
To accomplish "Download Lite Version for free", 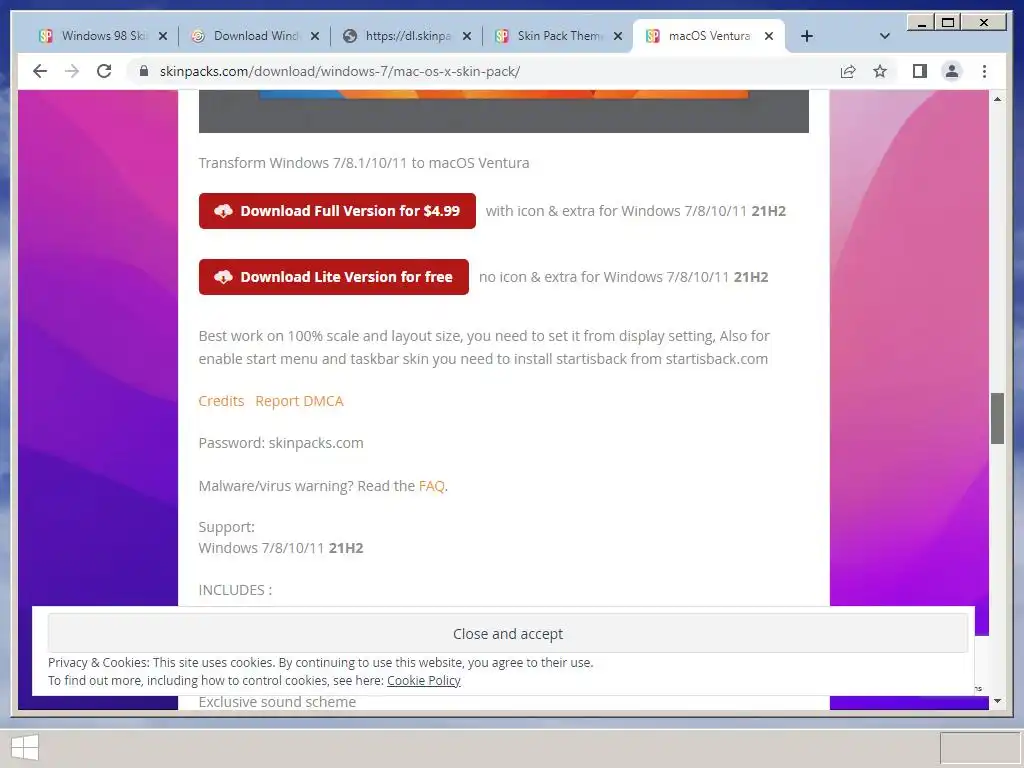I will coord(334,277).
